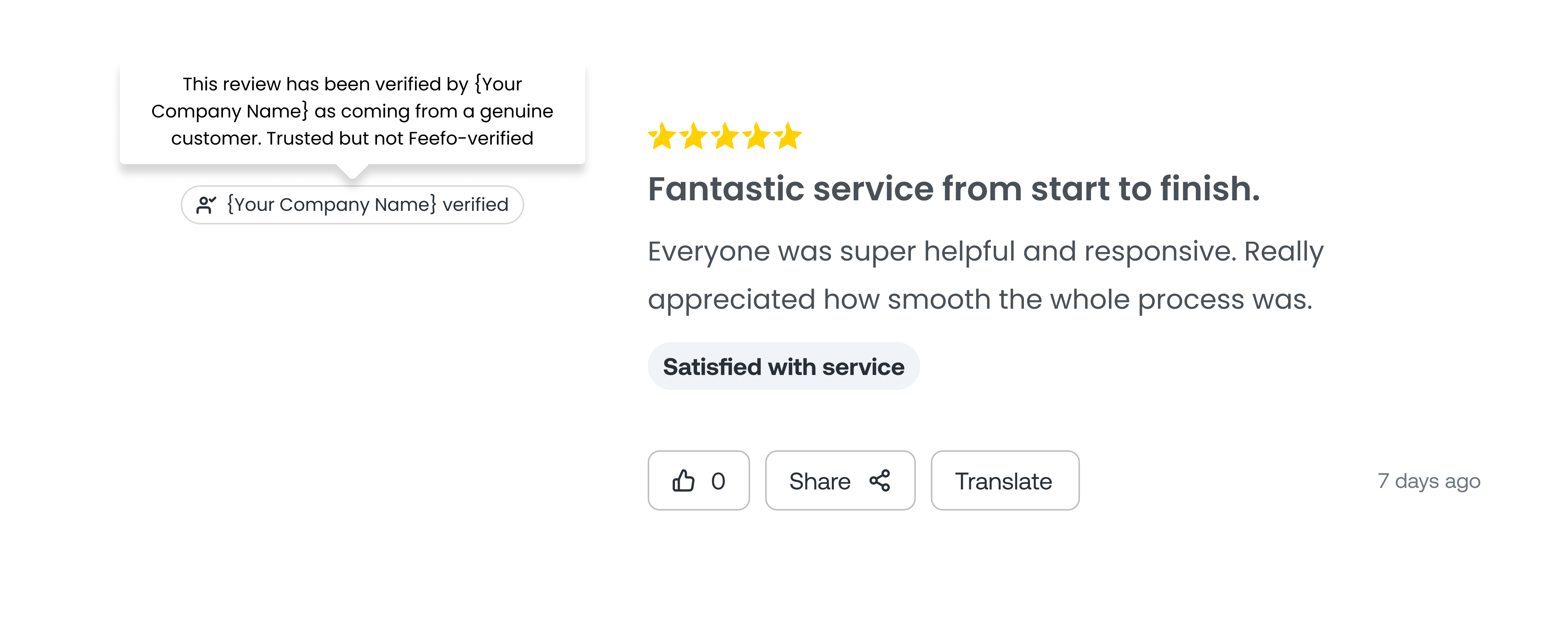1568x628 pixels.
Task: Click the fourth yellow rating star
Action: [757, 136]
